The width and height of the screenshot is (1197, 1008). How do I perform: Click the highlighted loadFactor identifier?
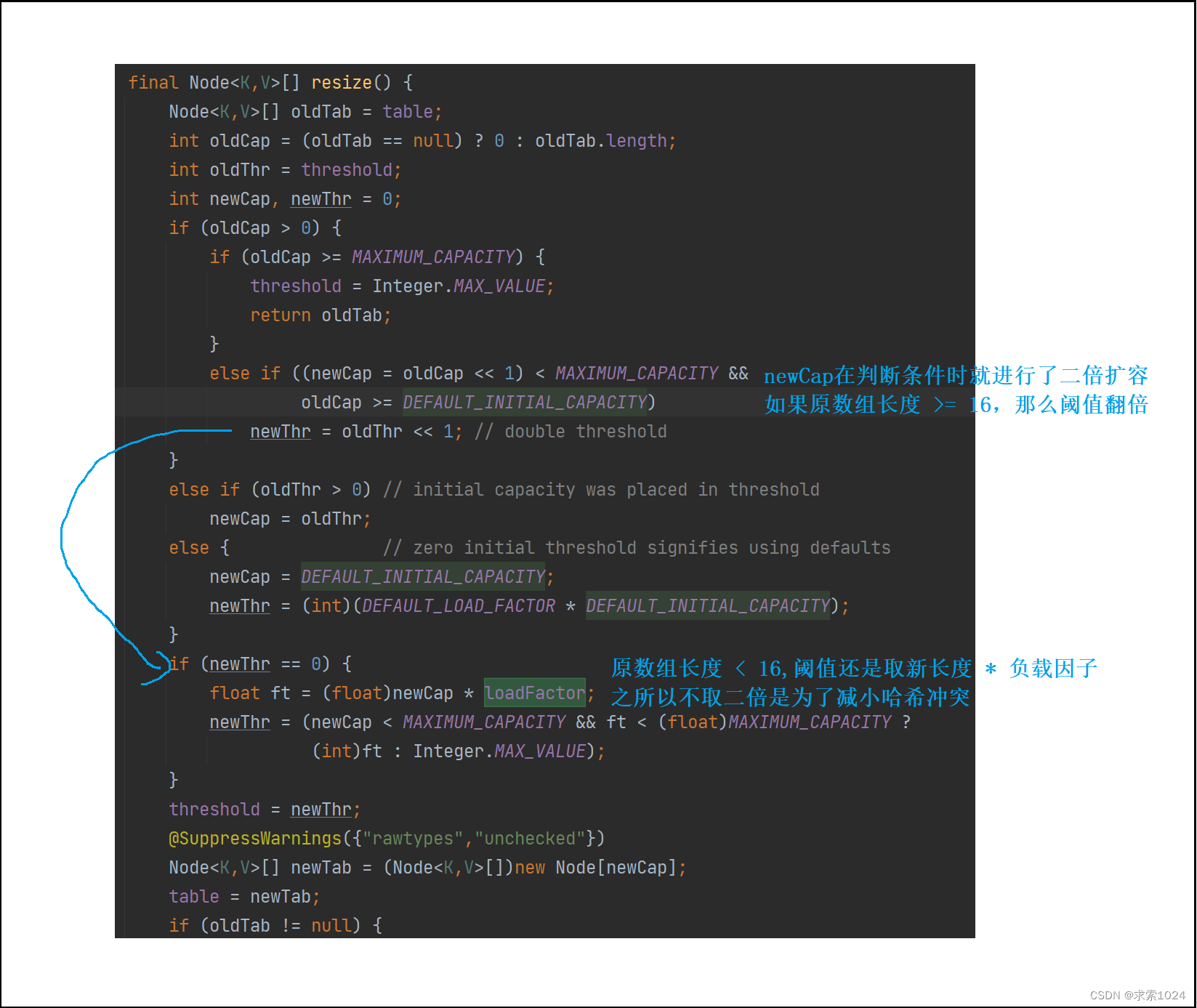(535, 693)
